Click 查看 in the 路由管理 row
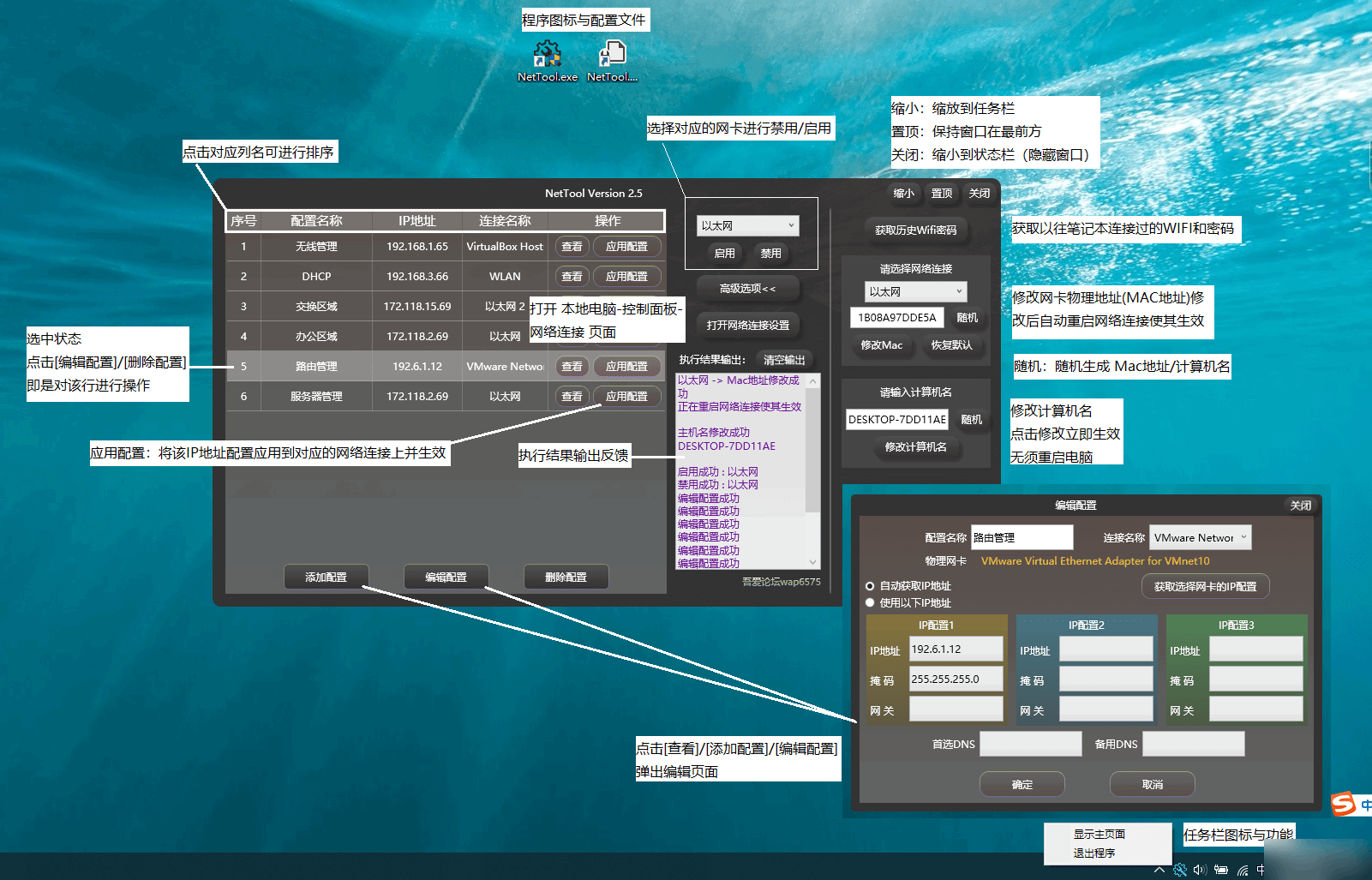1372x880 pixels. click(x=572, y=367)
